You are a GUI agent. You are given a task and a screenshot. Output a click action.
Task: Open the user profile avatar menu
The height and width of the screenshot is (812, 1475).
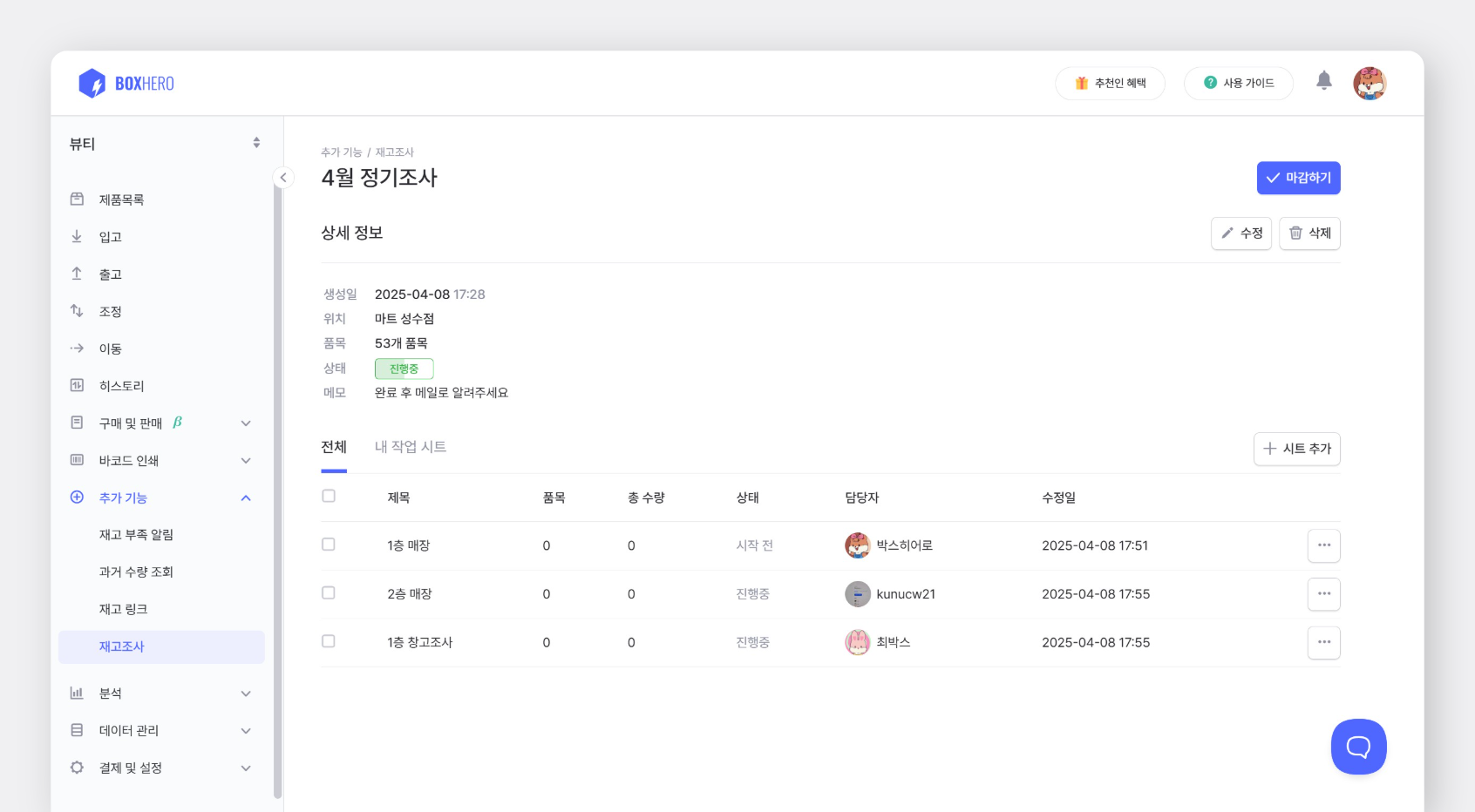[1370, 84]
